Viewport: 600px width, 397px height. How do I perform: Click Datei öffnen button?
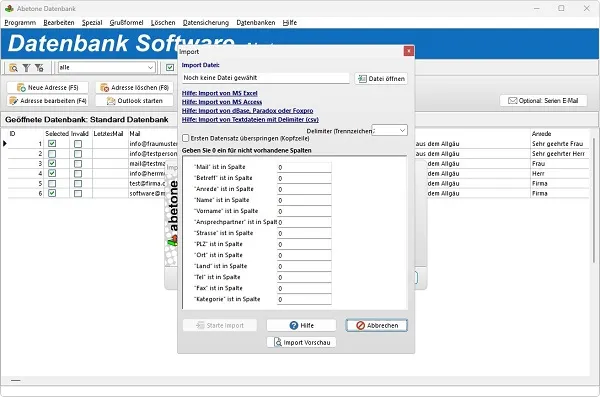pyautogui.click(x=381, y=78)
